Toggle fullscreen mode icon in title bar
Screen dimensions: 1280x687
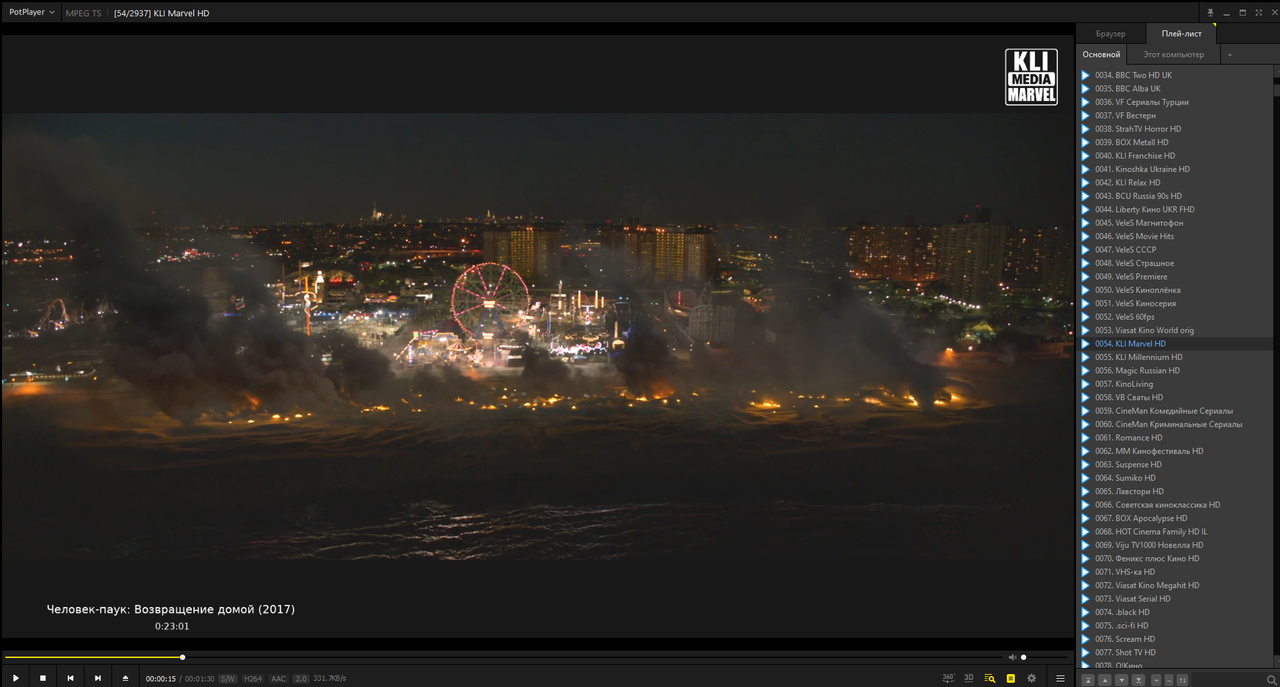pos(1257,13)
